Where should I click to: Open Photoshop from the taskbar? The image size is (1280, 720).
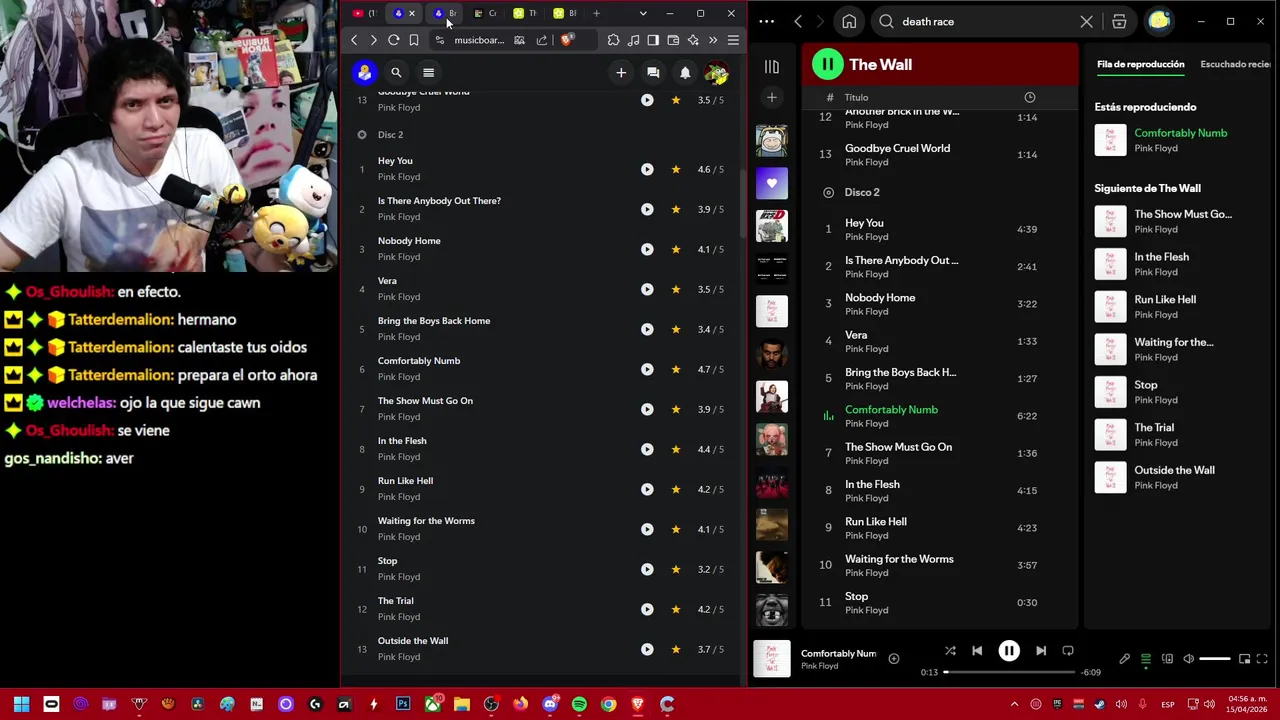tap(402, 704)
